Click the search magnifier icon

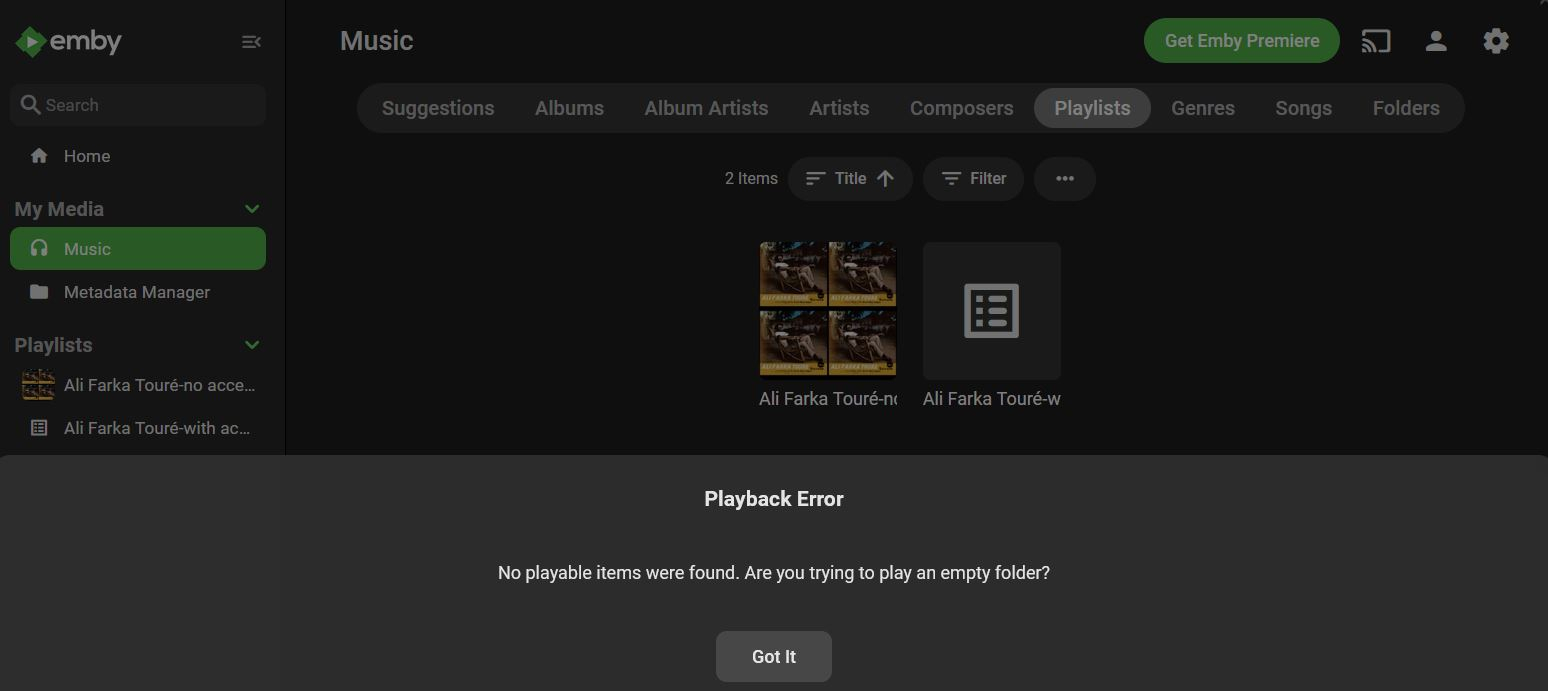click(x=31, y=105)
